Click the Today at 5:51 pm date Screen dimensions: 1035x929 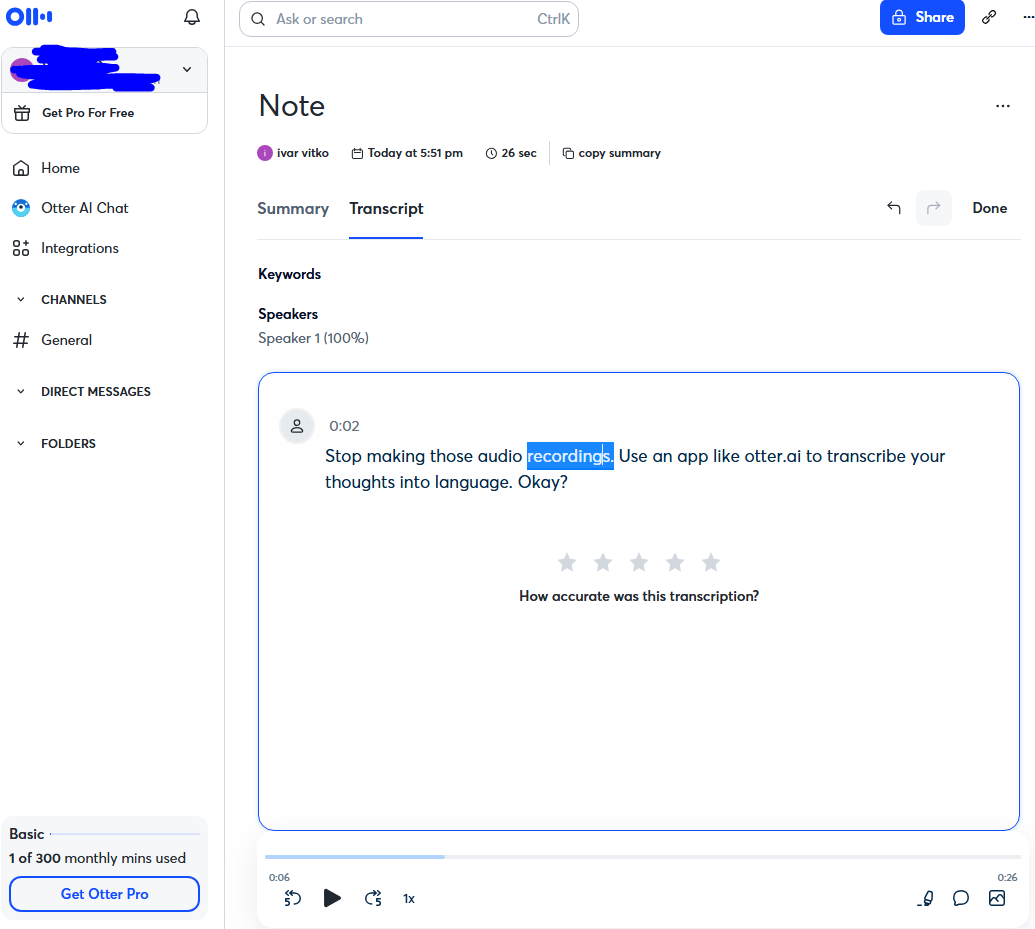[x=407, y=153]
